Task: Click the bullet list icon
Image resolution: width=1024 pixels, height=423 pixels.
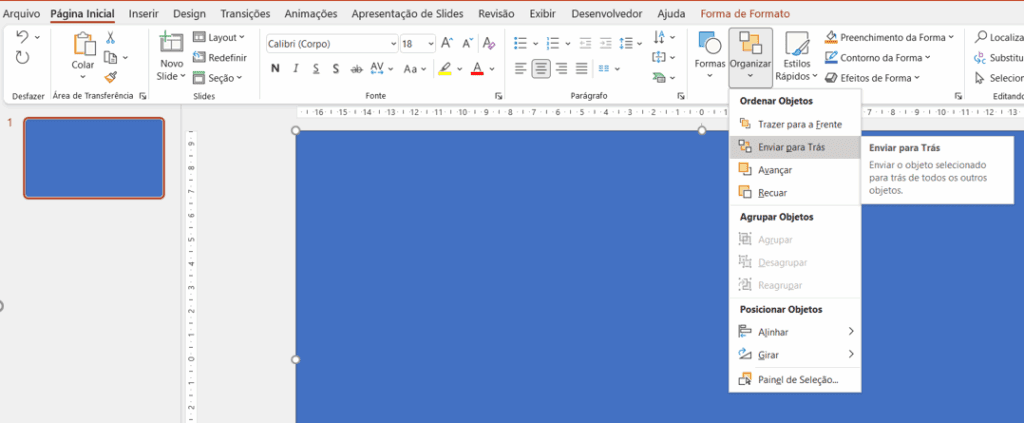Action: 520,44
